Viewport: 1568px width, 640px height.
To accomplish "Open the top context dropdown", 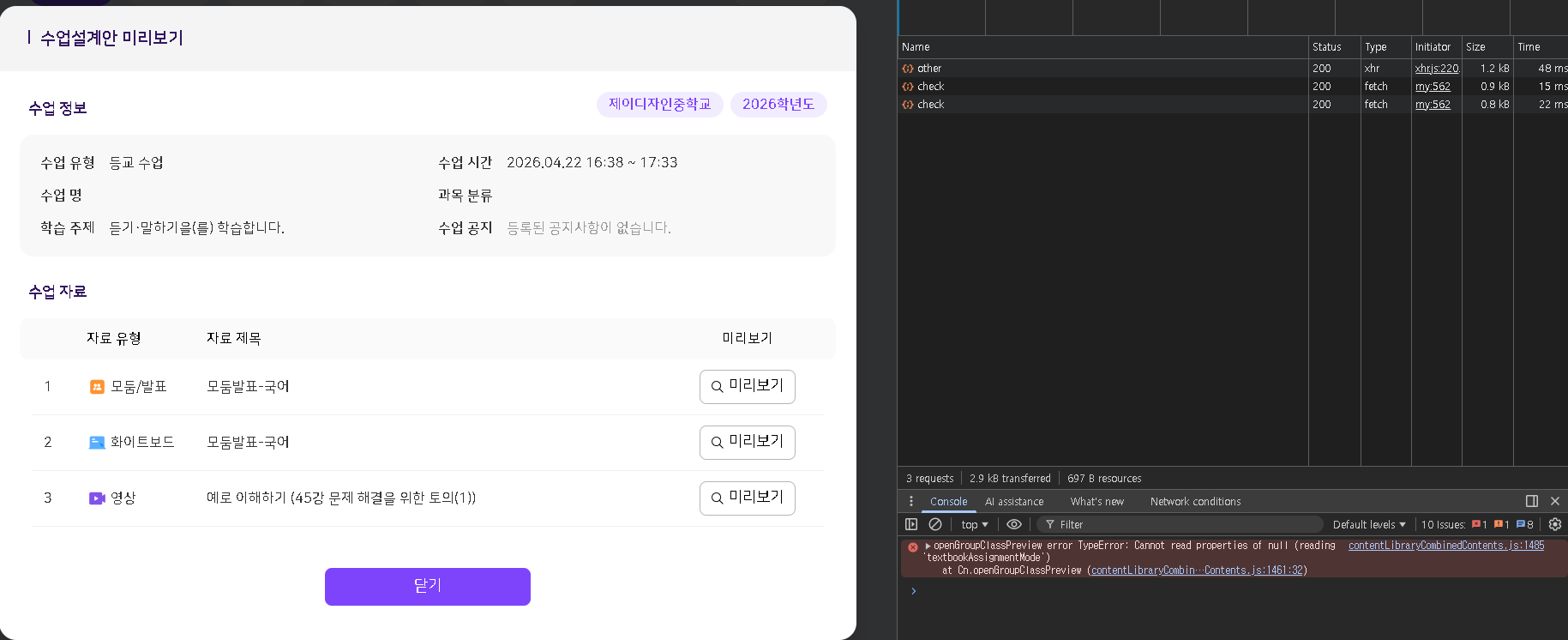I will 974,524.
